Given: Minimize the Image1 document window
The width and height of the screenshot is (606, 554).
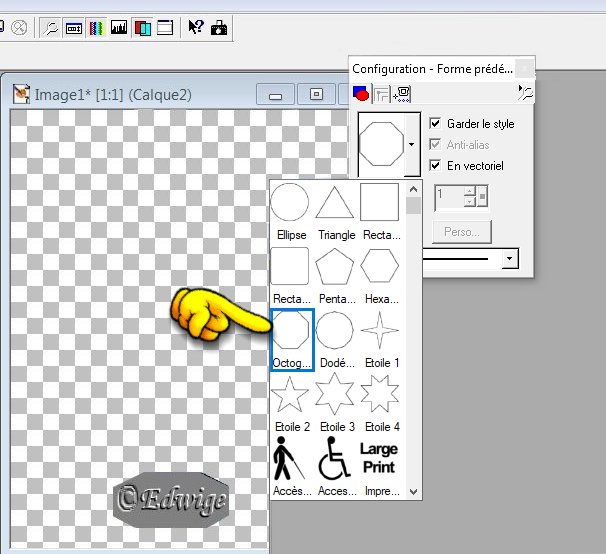Looking at the screenshot, I should (x=275, y=94).
